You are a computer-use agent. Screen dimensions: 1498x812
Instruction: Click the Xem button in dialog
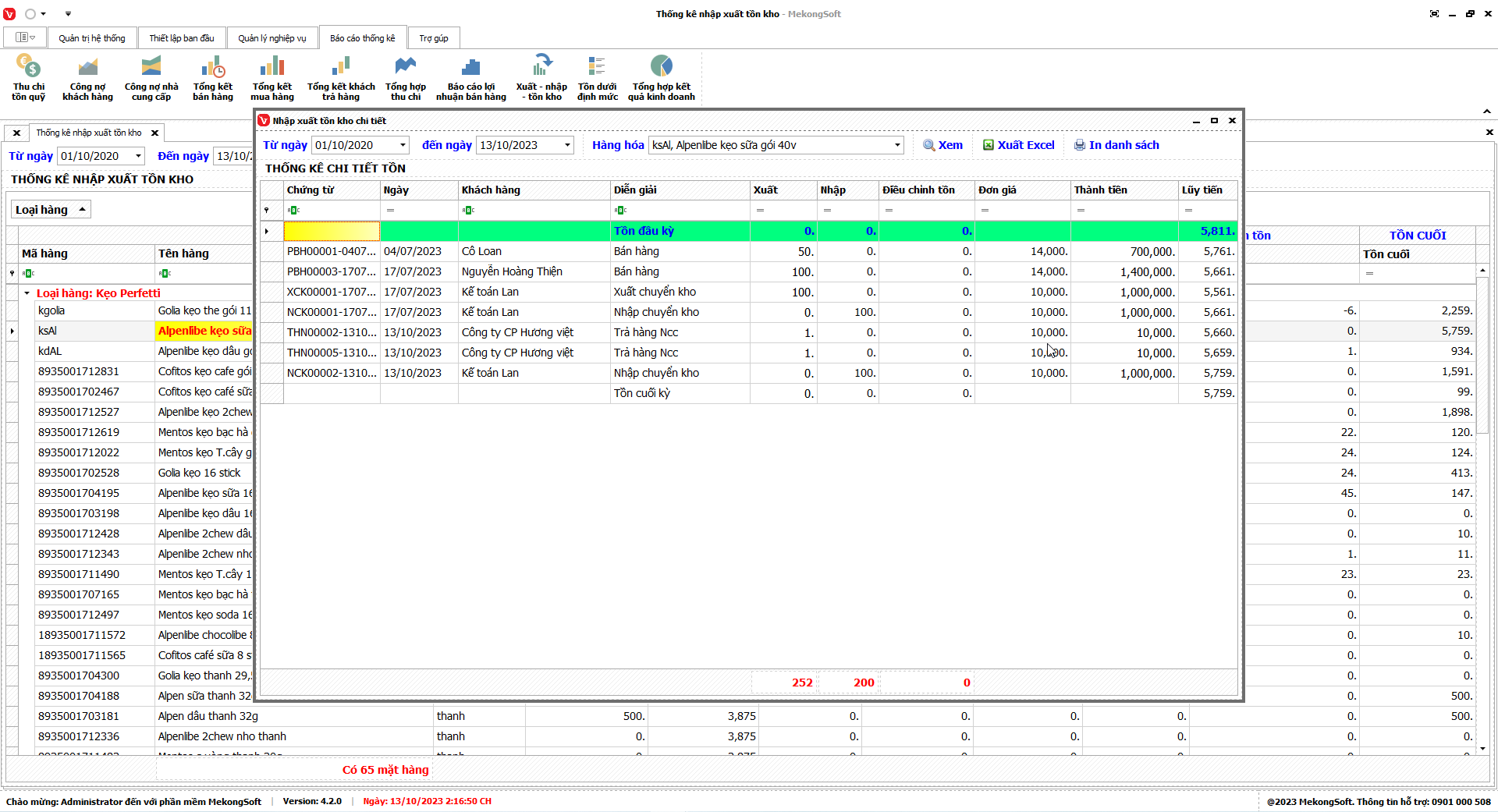[942, 145]
